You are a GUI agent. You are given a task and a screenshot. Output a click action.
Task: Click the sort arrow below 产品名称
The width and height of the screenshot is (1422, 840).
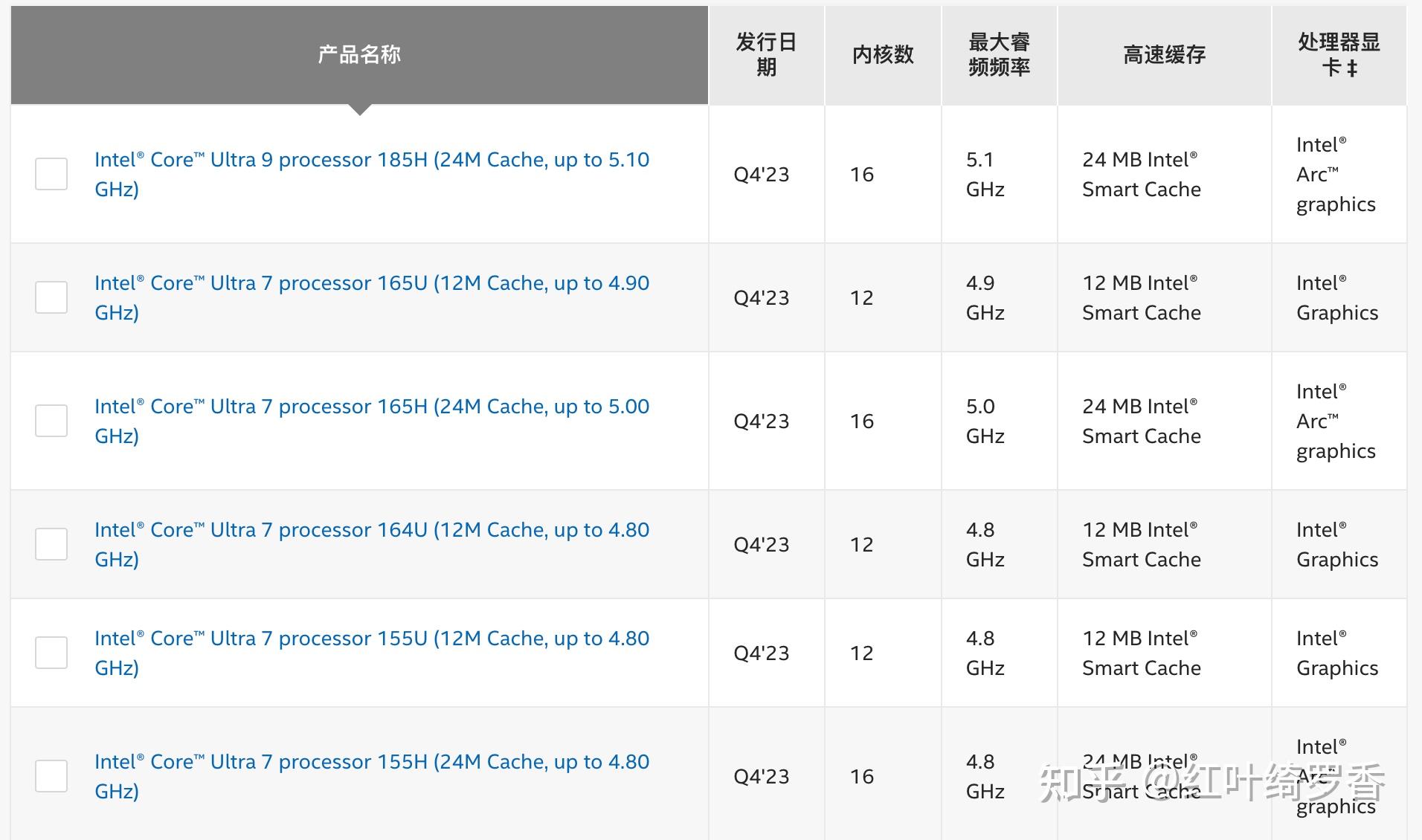coord(359,110)
